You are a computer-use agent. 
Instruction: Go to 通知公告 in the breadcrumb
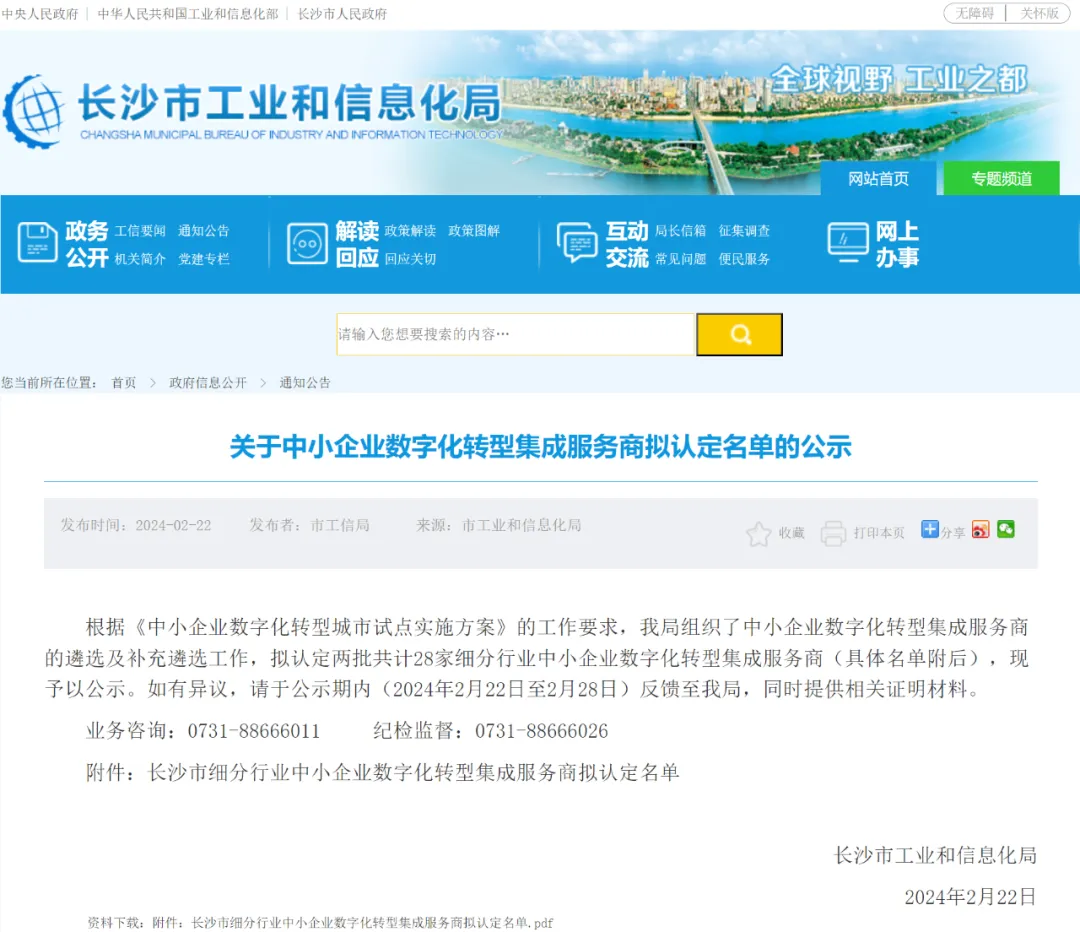(x=305, y=383)
